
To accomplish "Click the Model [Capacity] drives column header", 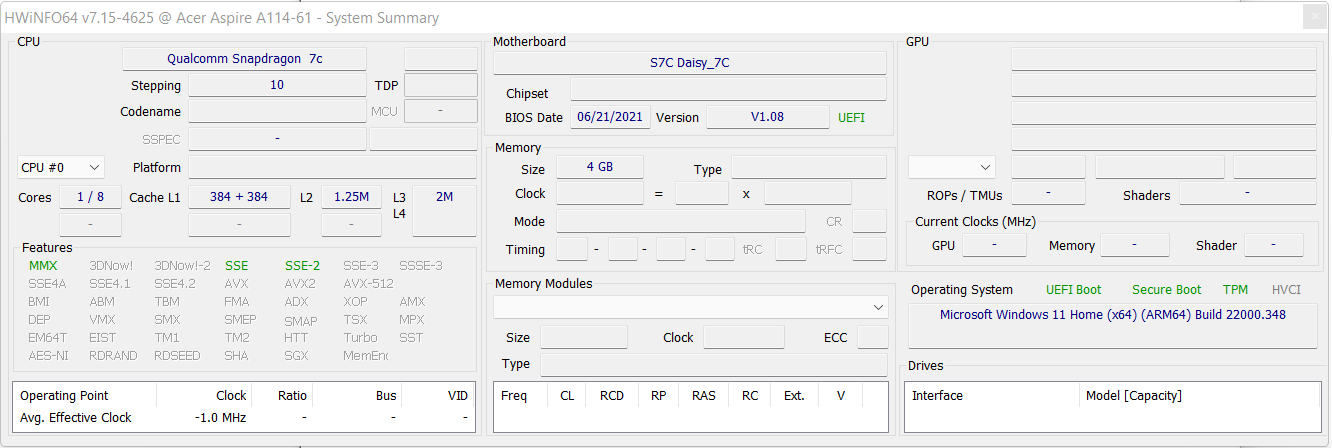I will (x=1133, y=396).
